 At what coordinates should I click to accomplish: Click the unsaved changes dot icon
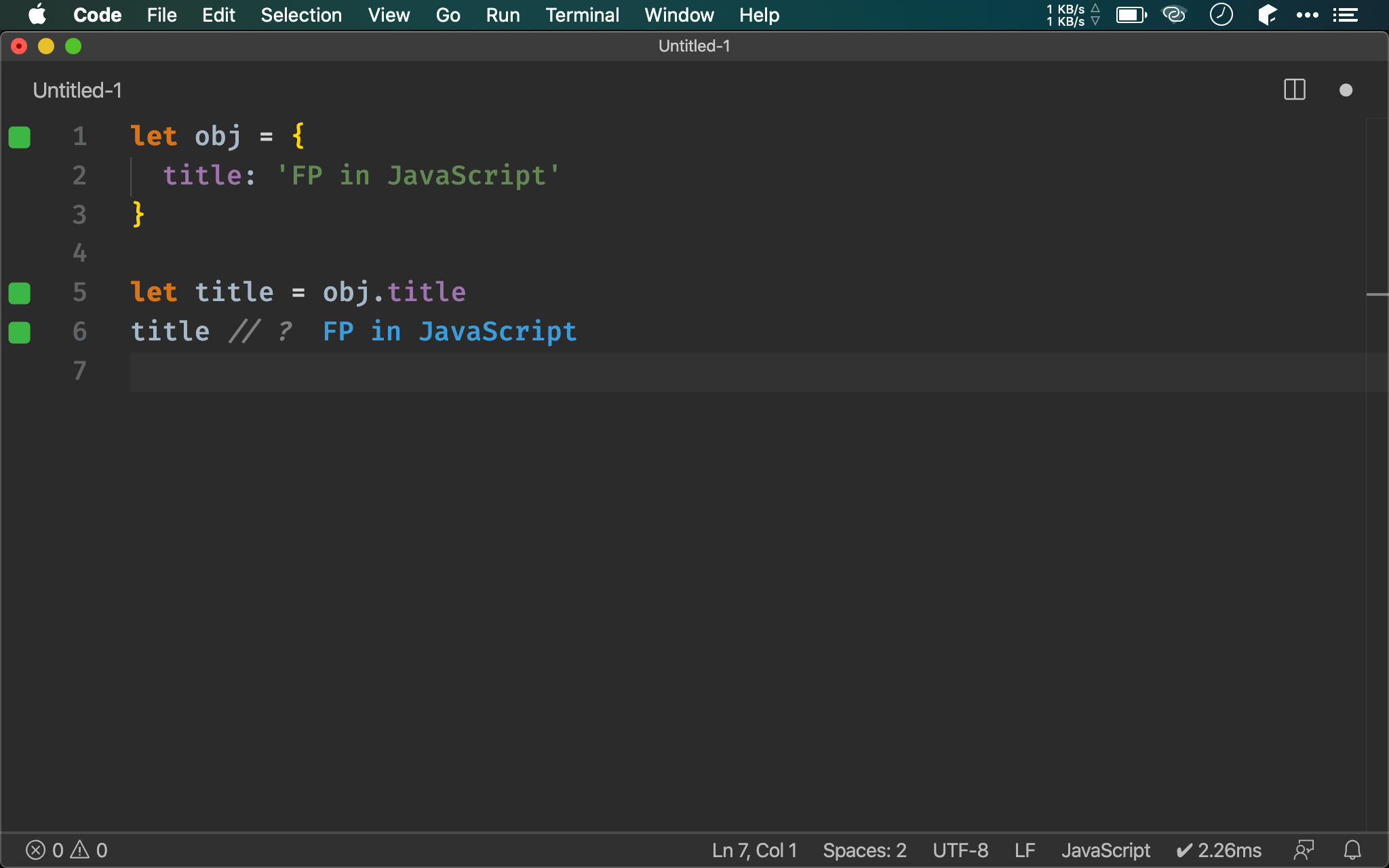coord(1346,90)
